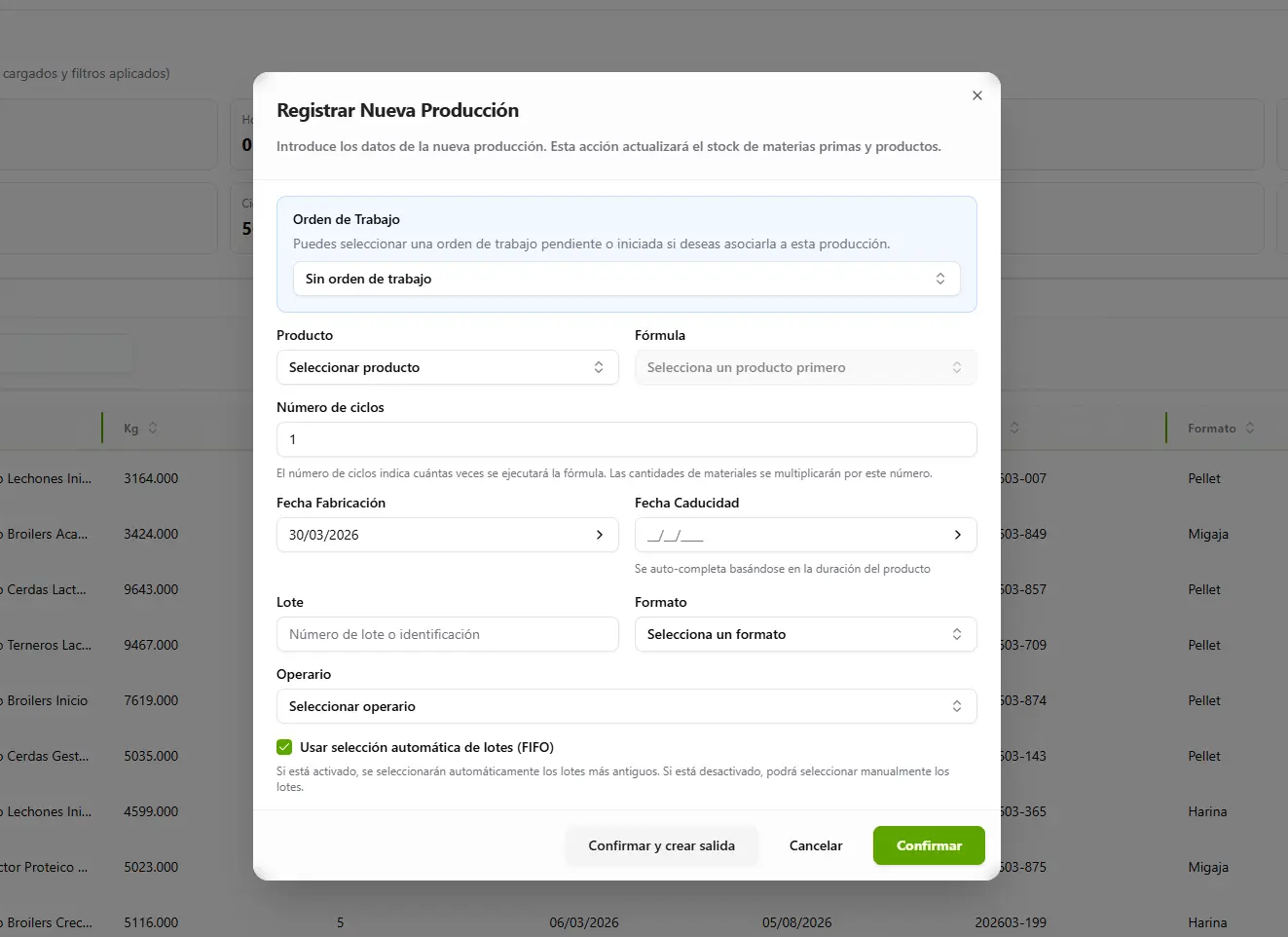Close the Registrar Nueva Producción dialog
Screen dimensions: 1288x937
[x=977, y=95]
